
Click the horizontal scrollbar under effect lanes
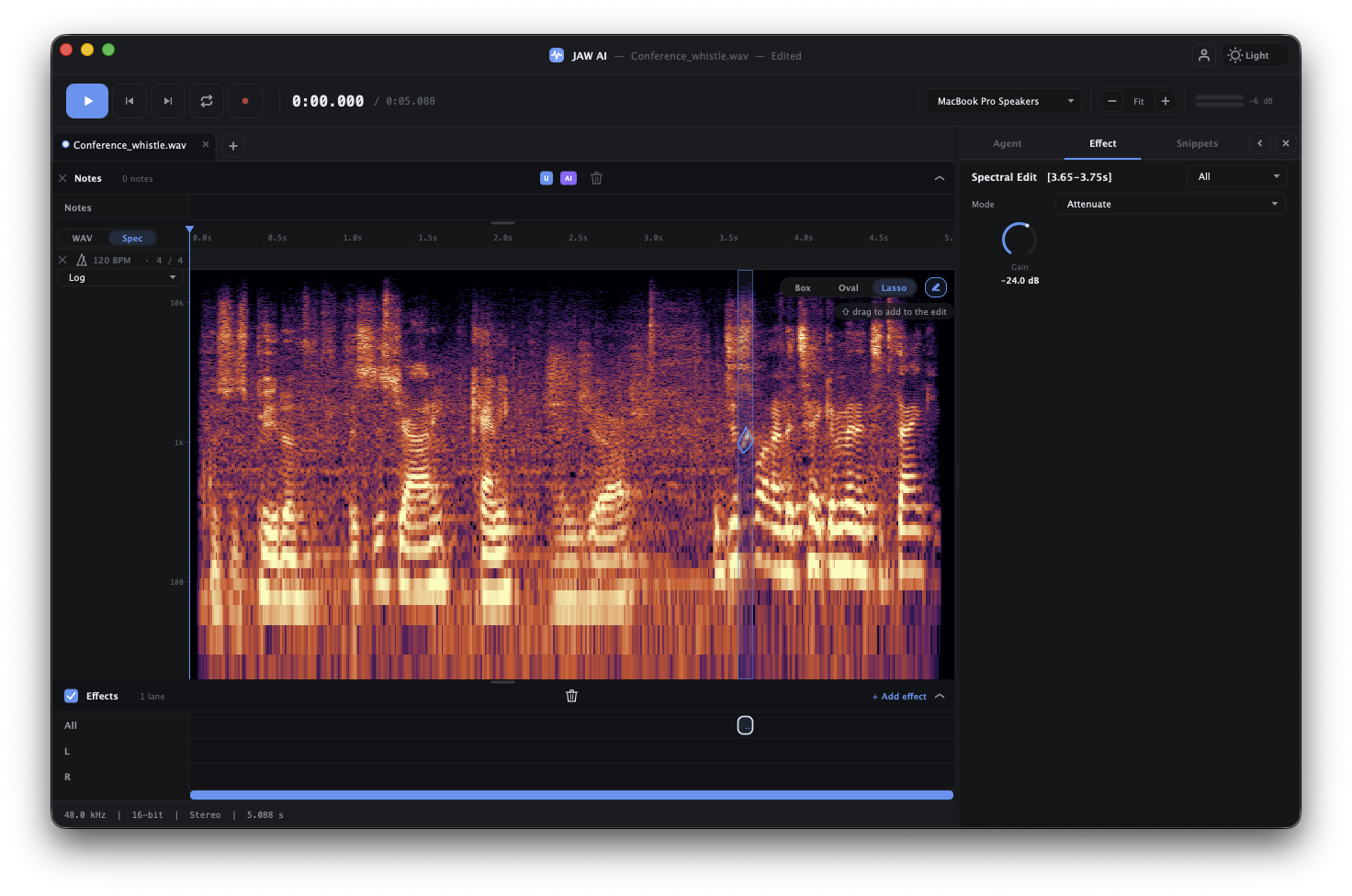point(571,795)
